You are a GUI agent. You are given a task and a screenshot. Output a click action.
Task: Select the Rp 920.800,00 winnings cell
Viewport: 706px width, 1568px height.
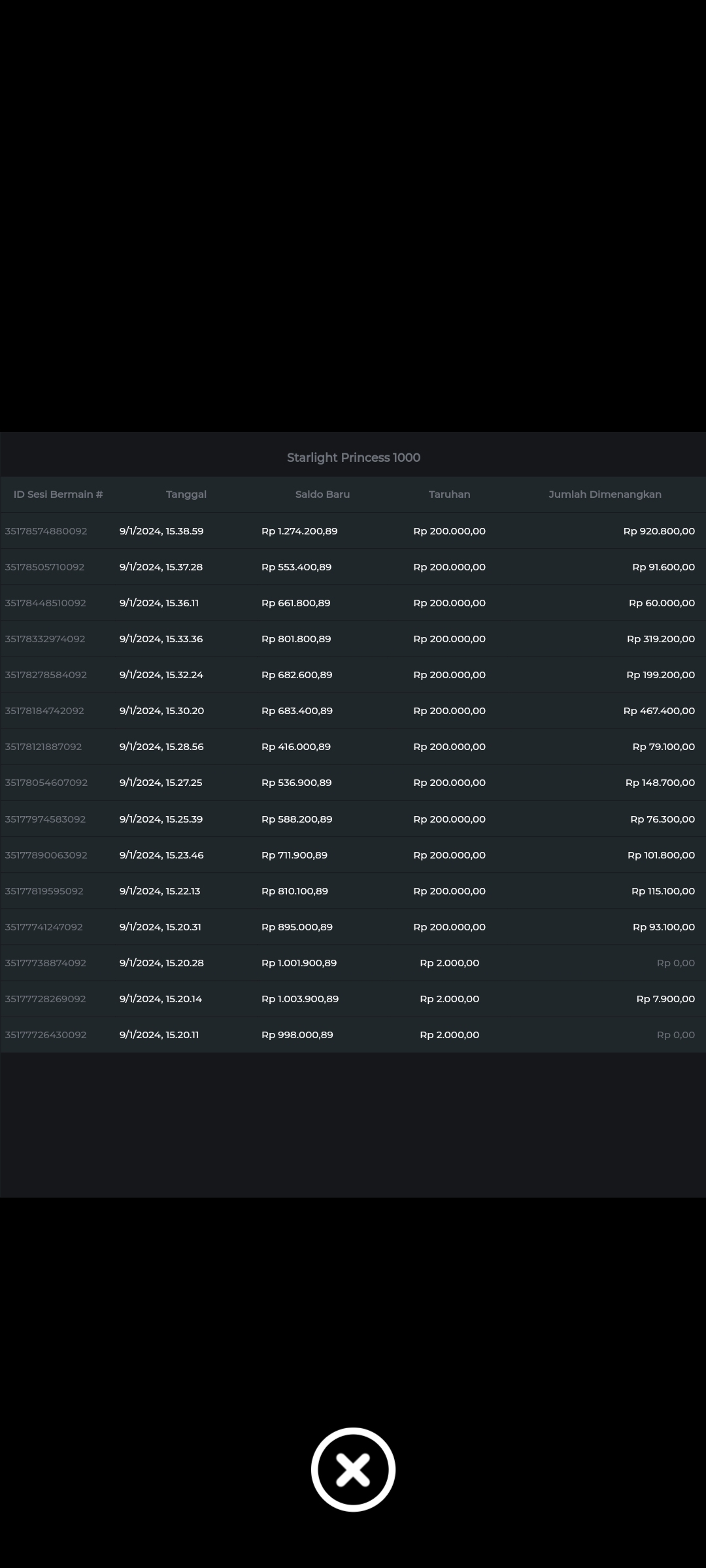point(658,531)
